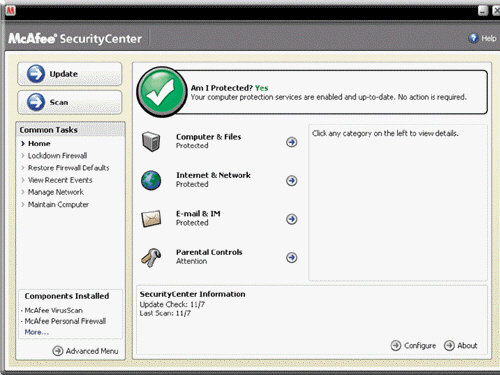The width and height of the screenshot is (500, 375).
Task: Click Attention status under Parental Controls
Action: coord(191,261)
